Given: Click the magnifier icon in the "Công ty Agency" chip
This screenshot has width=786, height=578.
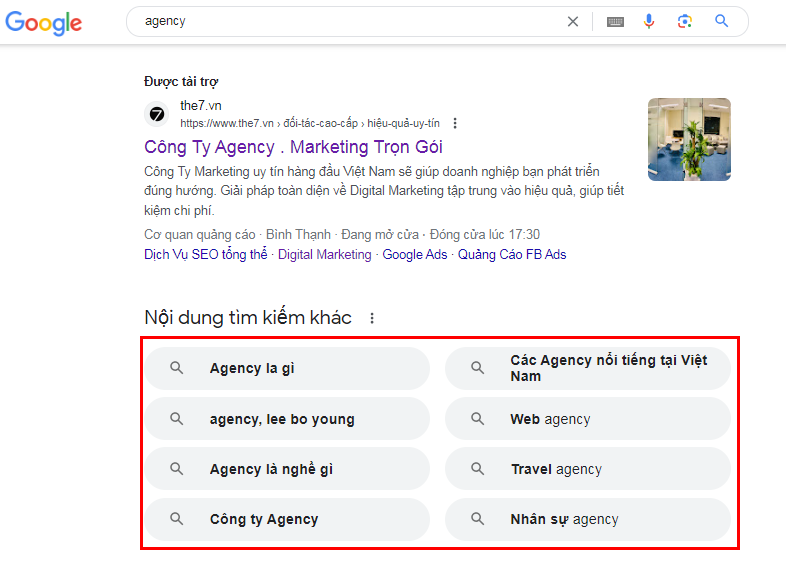Looking at the screenshot, I should [x=176, y=519].
